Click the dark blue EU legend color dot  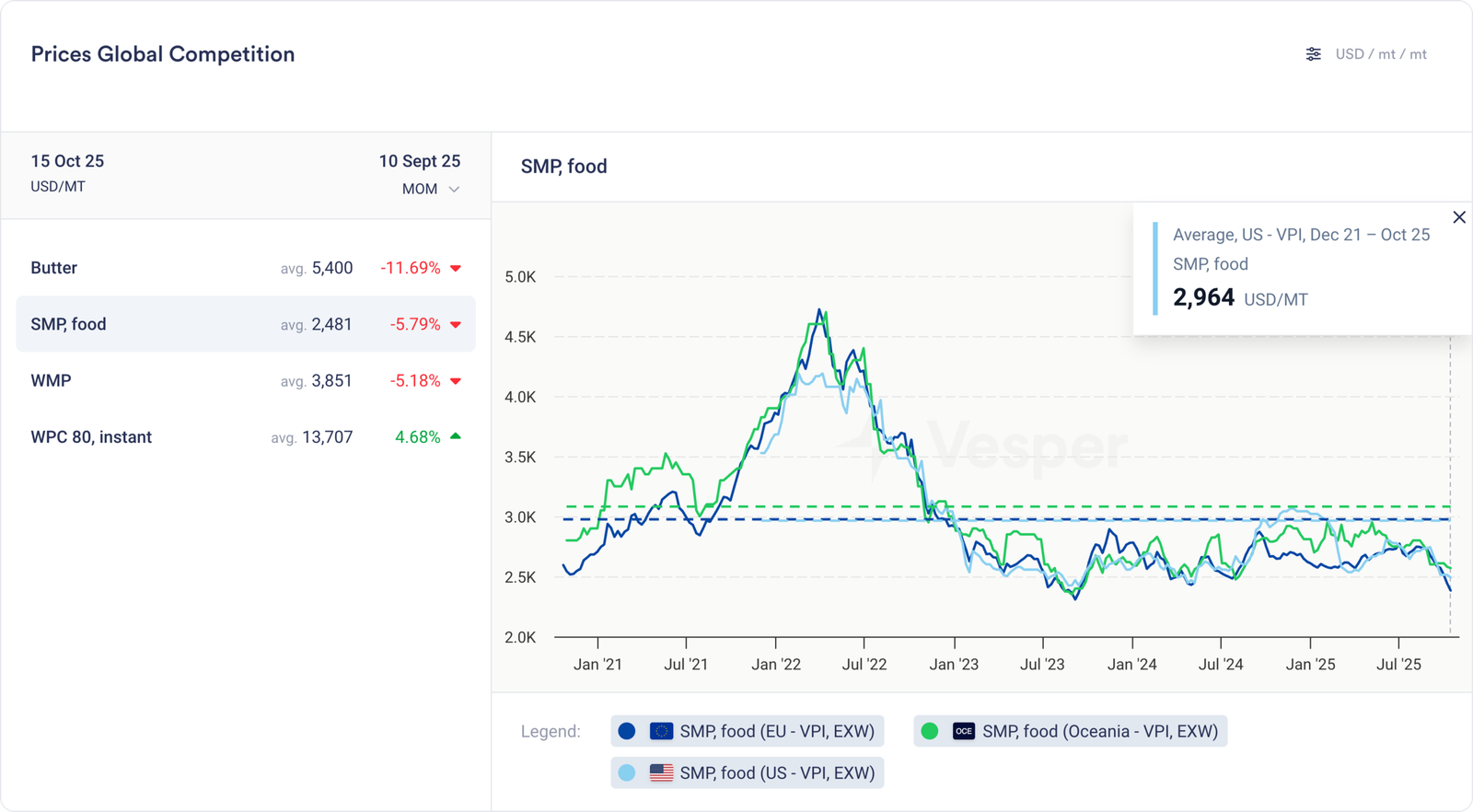(627, 731)
